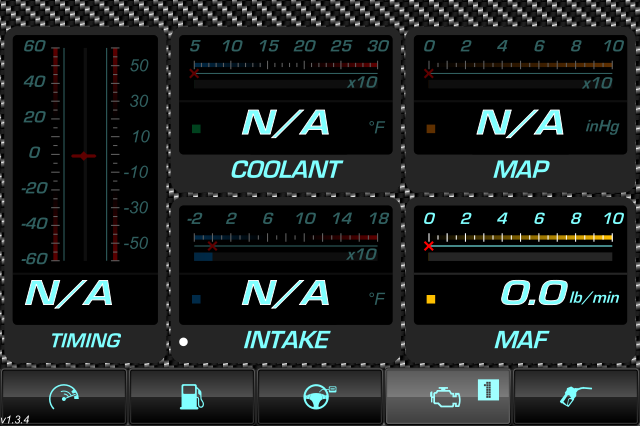
Task: Click the °F unit in INTAKE gauge
Action: 376,298
